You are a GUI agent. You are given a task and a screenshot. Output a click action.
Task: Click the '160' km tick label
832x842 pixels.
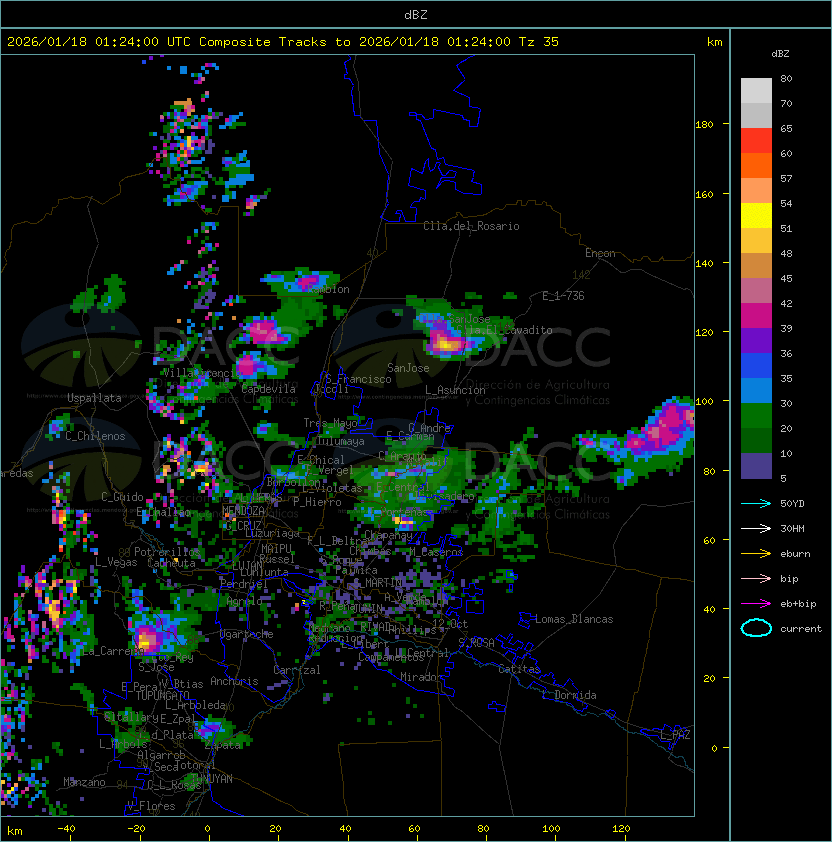704,194
